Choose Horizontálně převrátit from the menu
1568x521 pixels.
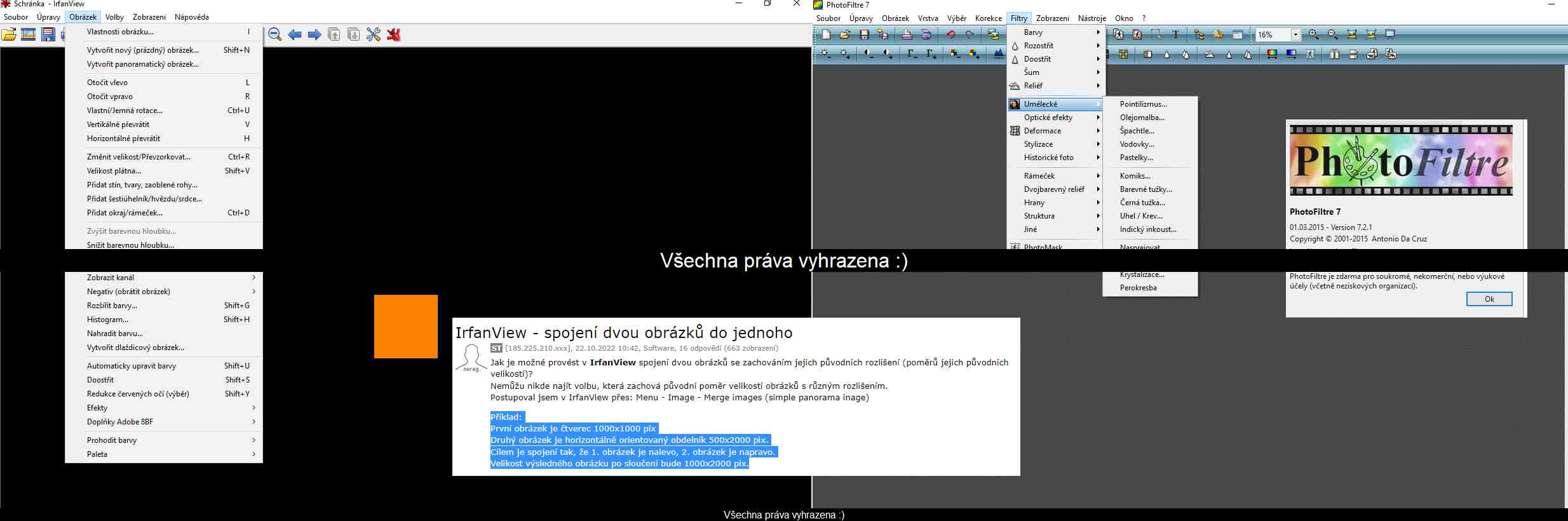[x=164, y=139]
